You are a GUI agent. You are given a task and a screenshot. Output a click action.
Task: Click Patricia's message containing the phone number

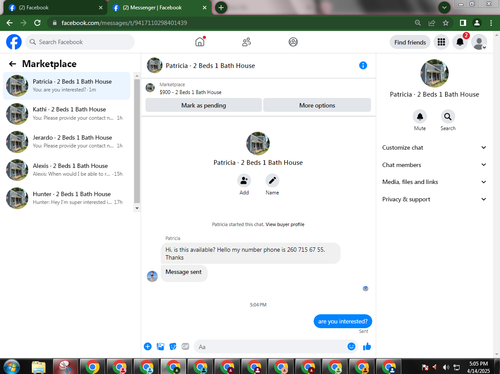tap(251, 253)
